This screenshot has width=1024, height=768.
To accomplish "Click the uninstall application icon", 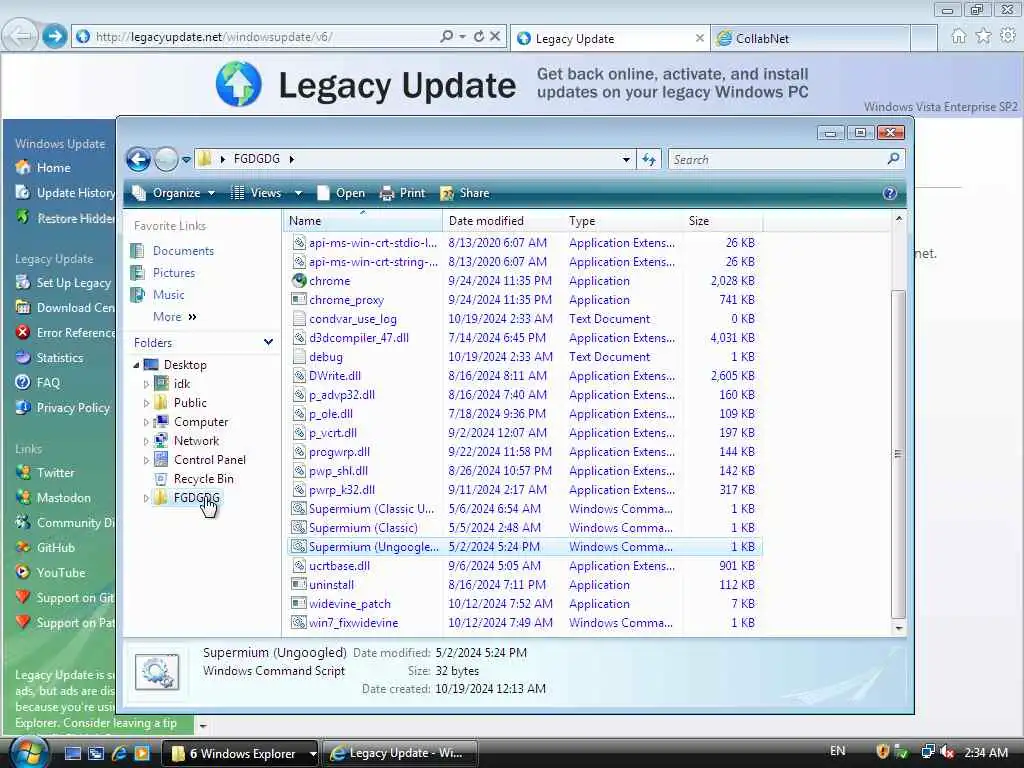I will pos(298,584).
